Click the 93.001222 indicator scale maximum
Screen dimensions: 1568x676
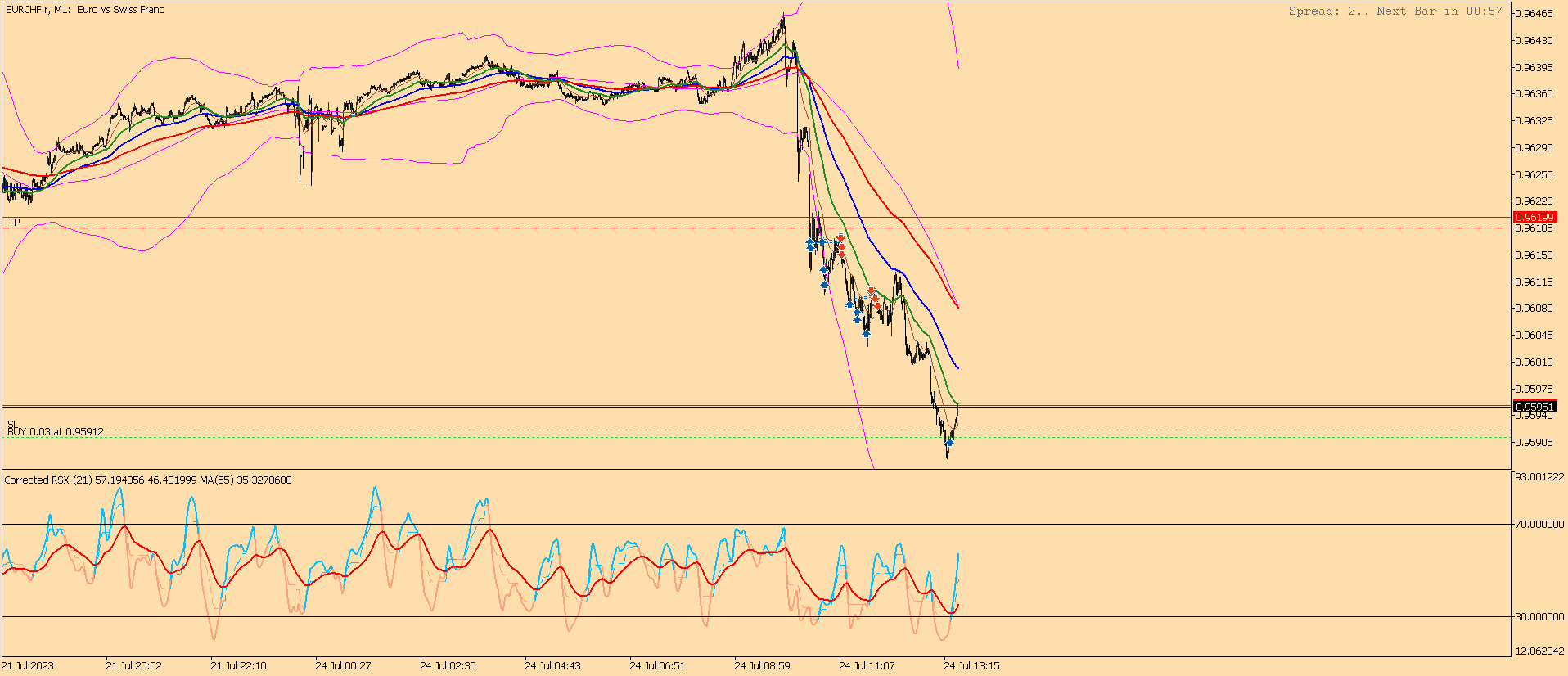[x=1539, y=476]
